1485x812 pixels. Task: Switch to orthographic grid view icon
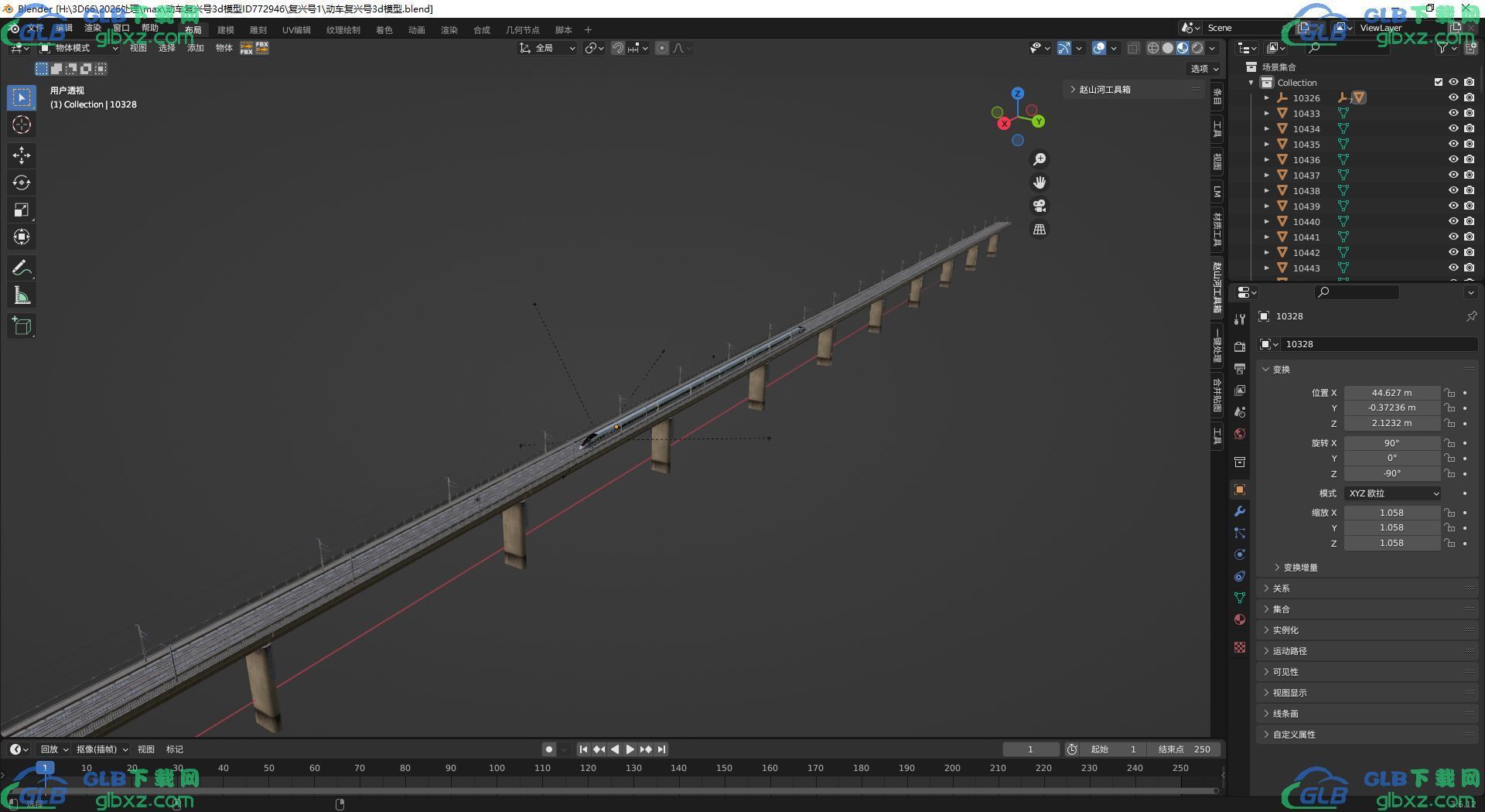(x=1039, y=230)
